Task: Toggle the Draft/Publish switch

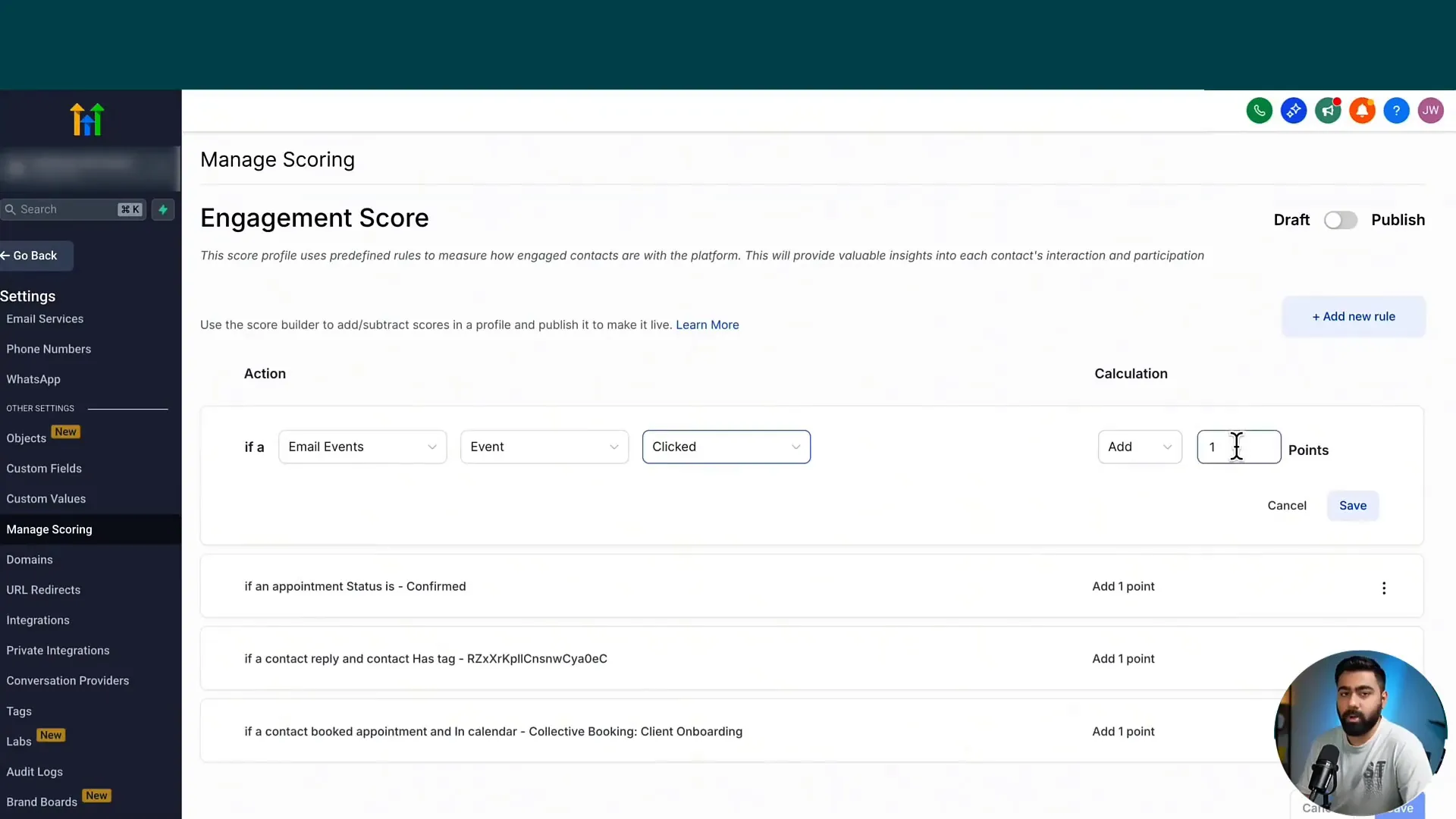Action: pyautogui.click(x=1340, y=220)
